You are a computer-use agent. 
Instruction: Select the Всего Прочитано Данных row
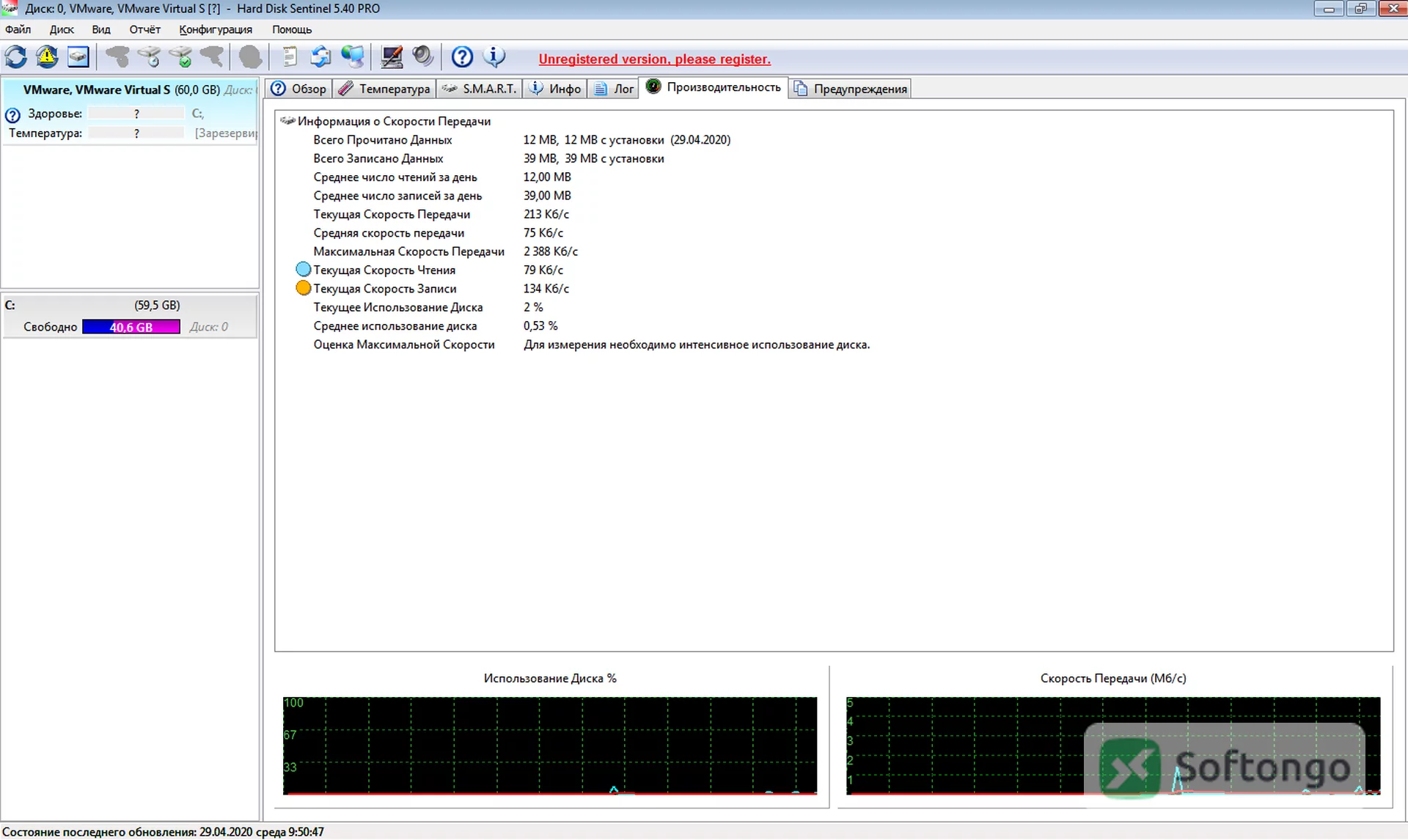pos(522,140)
